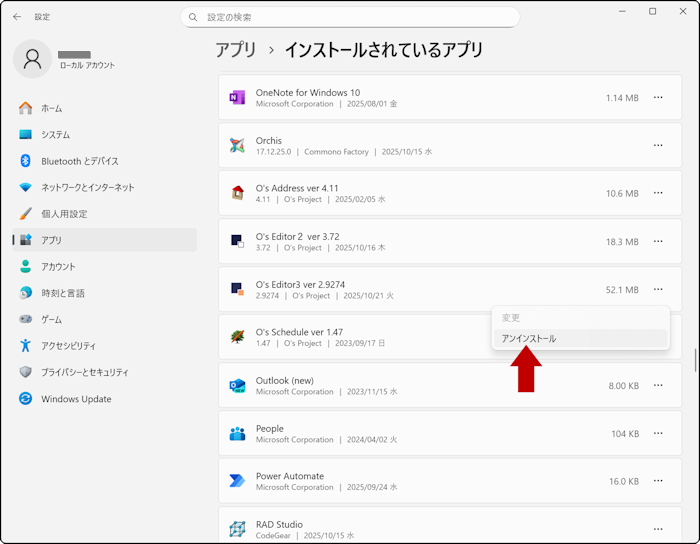The height and width of the screenshot is (544, 700).
Task: Click the O's Address house icon
Action: tap(237, 194)
